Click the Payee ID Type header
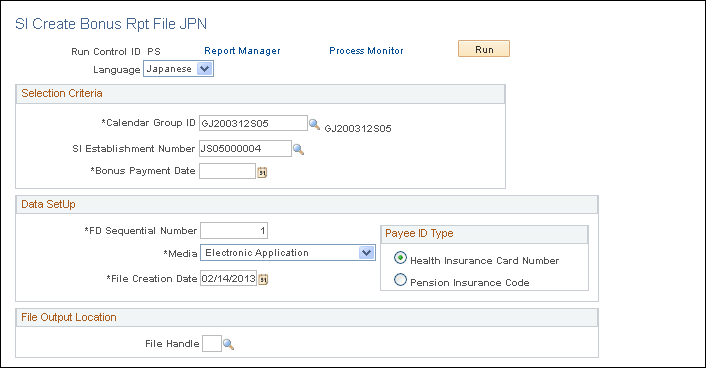 pos(484,234)
